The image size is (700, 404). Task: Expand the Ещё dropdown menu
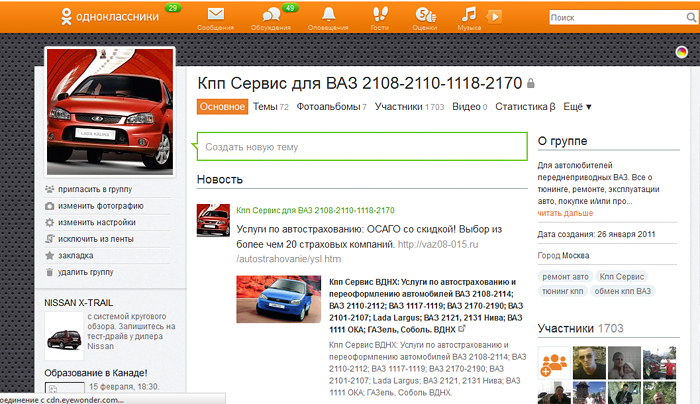coord(577,107)
